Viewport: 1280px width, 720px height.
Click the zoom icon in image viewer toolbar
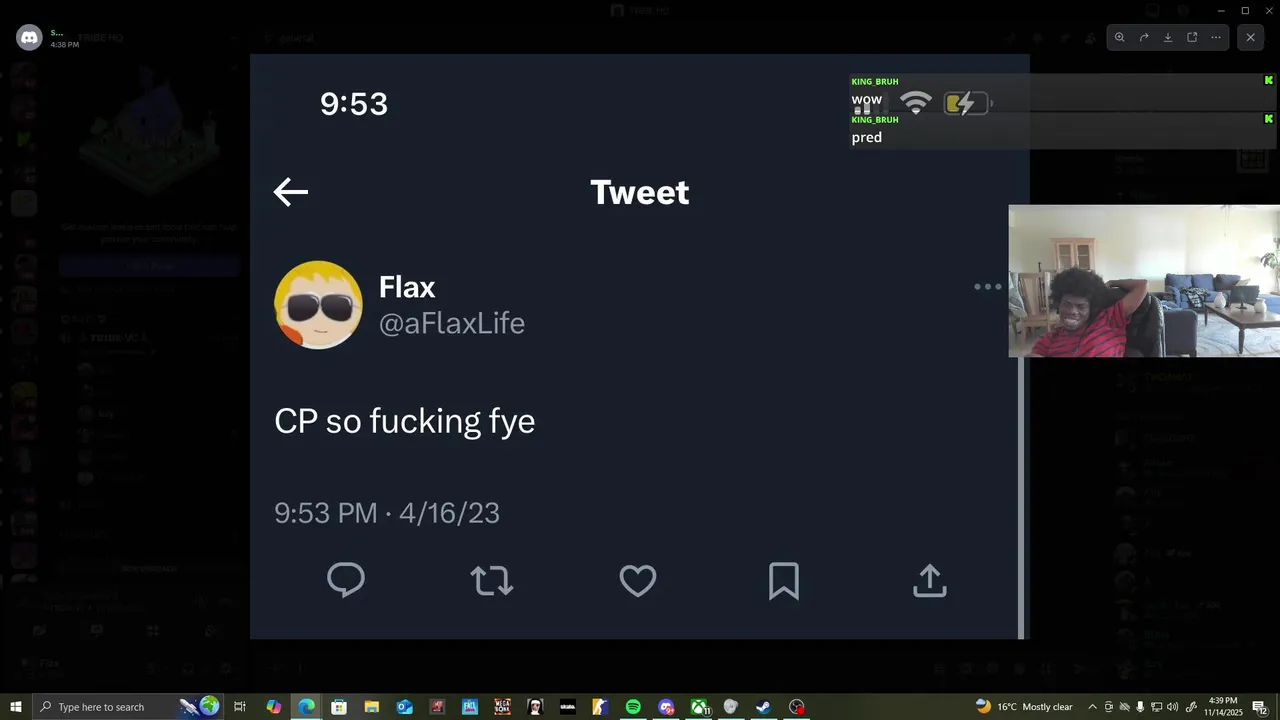1119,38
